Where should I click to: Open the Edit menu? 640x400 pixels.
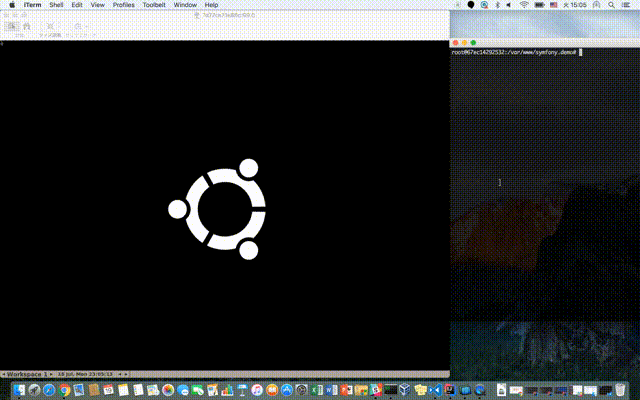click(x=77, y=5)
